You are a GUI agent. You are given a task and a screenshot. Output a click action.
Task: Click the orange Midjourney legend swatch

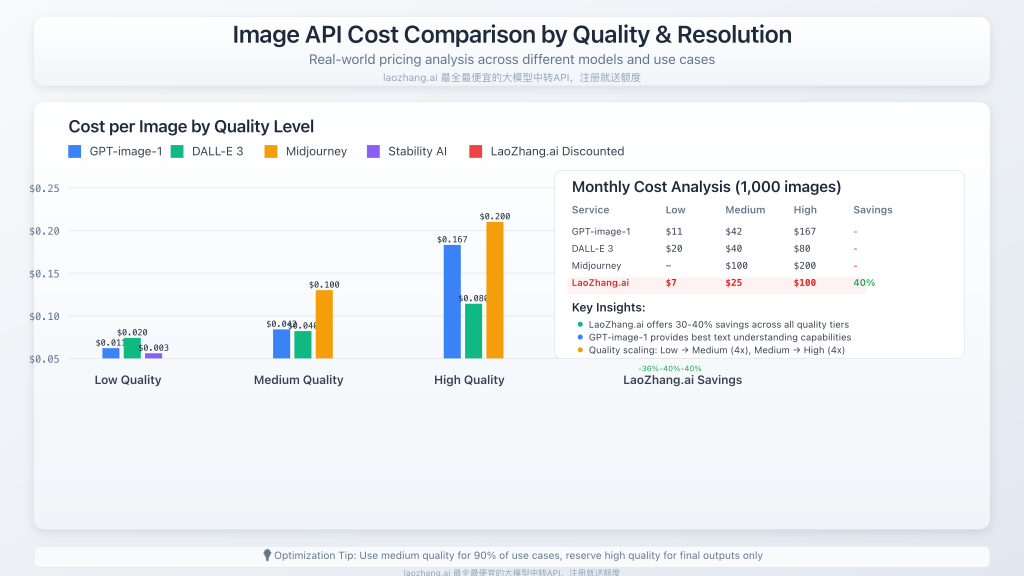[270, 152]
